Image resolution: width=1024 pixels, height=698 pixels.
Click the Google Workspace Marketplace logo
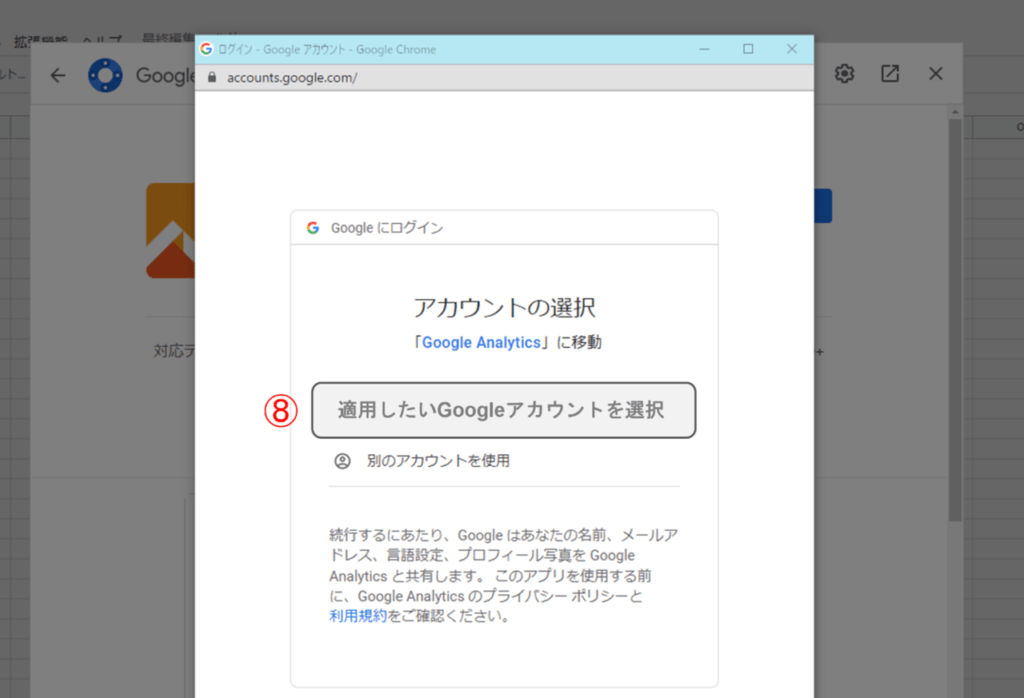[105, 75]
